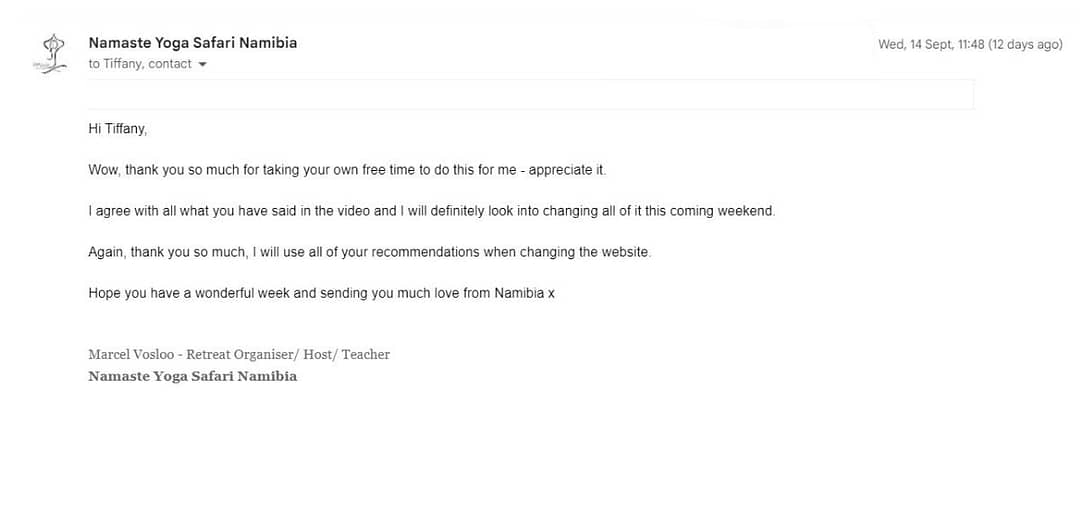
Task: Click the 'Hi Tiffany,' greeting line
Action: [x=118, y=129]
